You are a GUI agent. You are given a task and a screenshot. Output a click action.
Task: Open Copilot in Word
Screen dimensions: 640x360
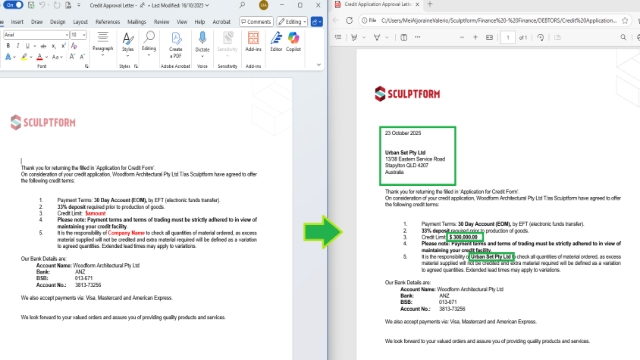coord(293,42)
